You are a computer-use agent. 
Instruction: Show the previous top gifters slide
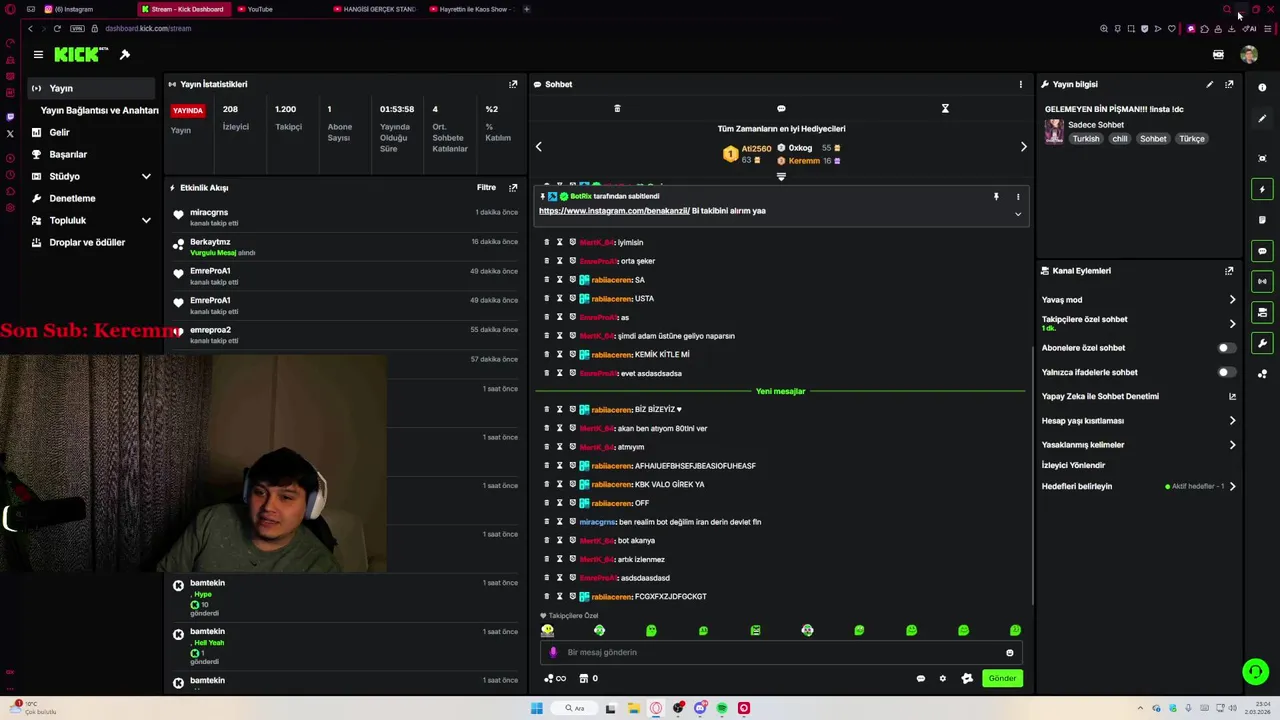[x=538, y=147]
